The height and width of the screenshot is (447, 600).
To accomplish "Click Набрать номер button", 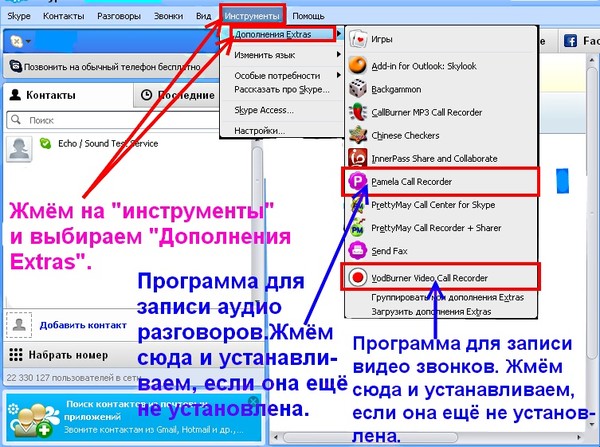I will click(x=68, y=355).
